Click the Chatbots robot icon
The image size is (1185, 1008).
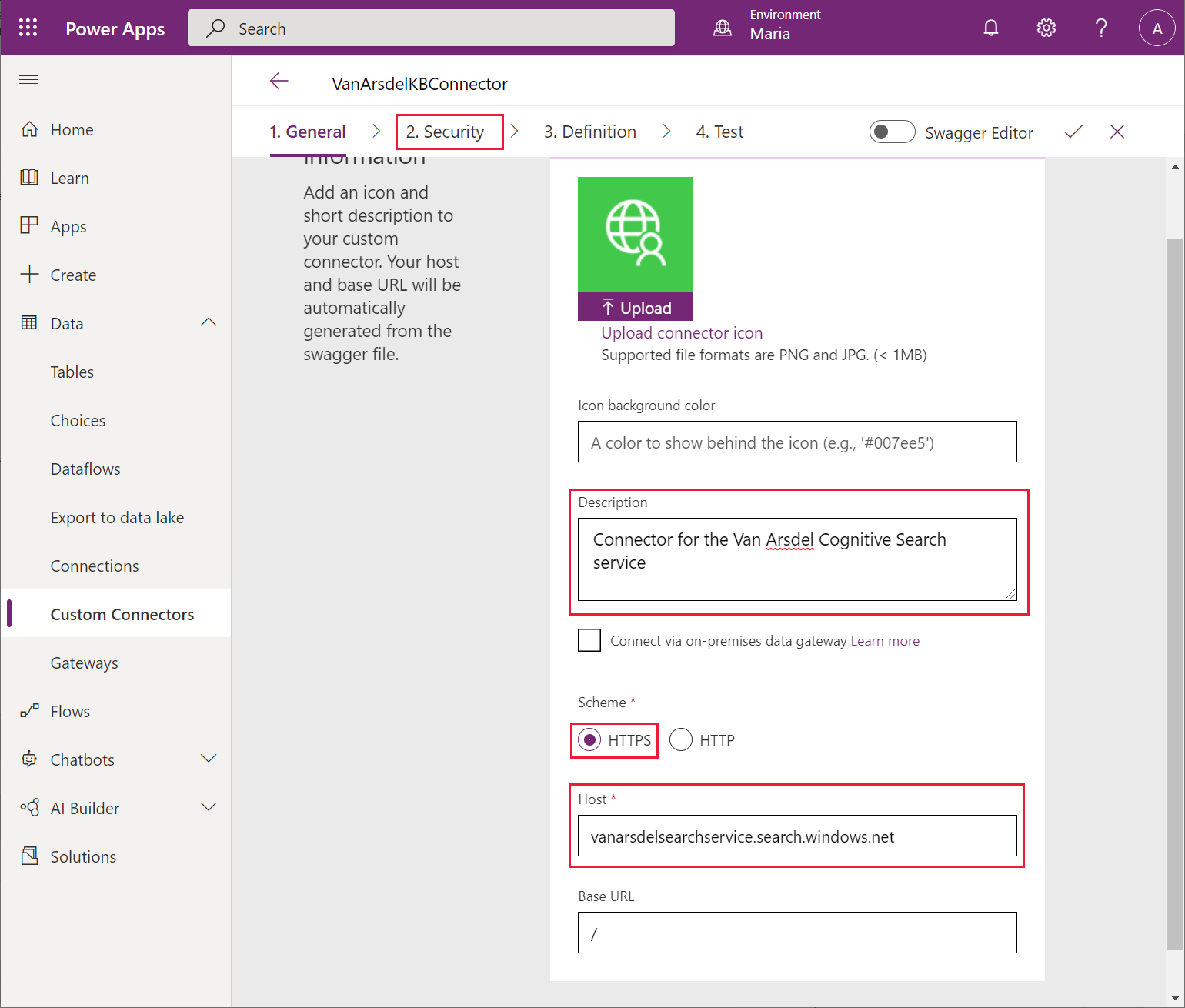29,759
